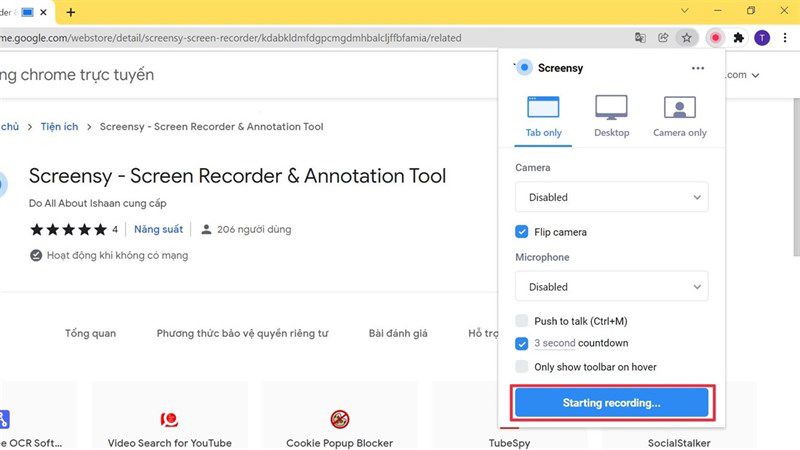Enable Push to talk (Ctrl+M)

(521, 320)
